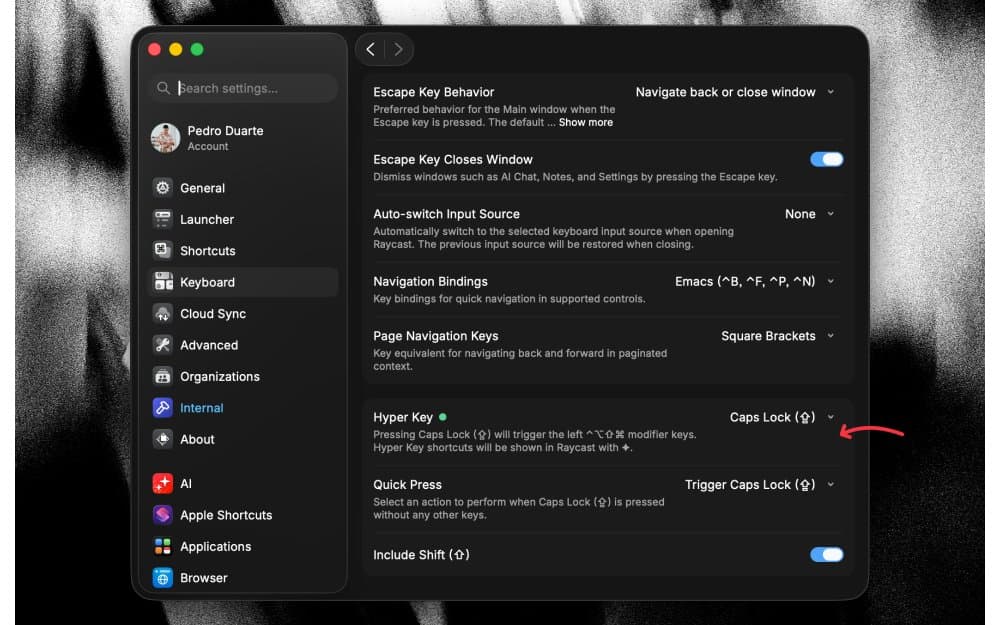The height and width of the screenshot is (625, 1000).
Task: Open the Quick Press dropdown
Action: point(760,485)
